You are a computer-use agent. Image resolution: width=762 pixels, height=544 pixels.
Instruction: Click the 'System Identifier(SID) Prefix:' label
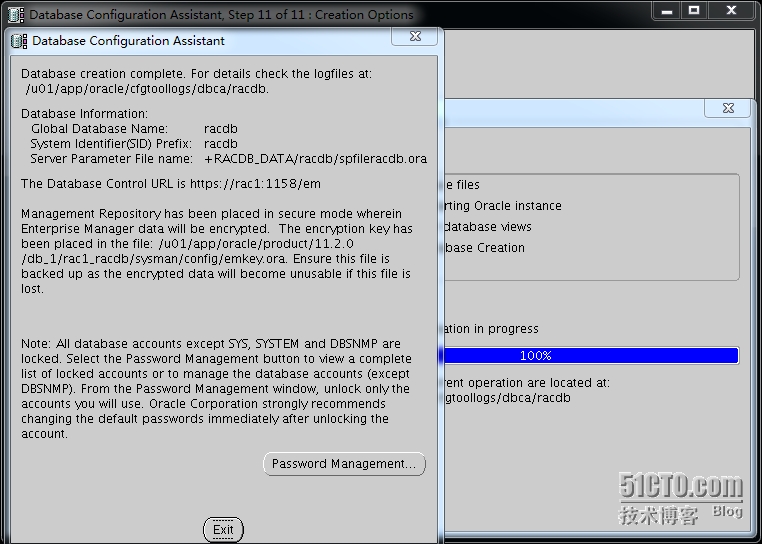pyautogui.click(x=111, y=144)
